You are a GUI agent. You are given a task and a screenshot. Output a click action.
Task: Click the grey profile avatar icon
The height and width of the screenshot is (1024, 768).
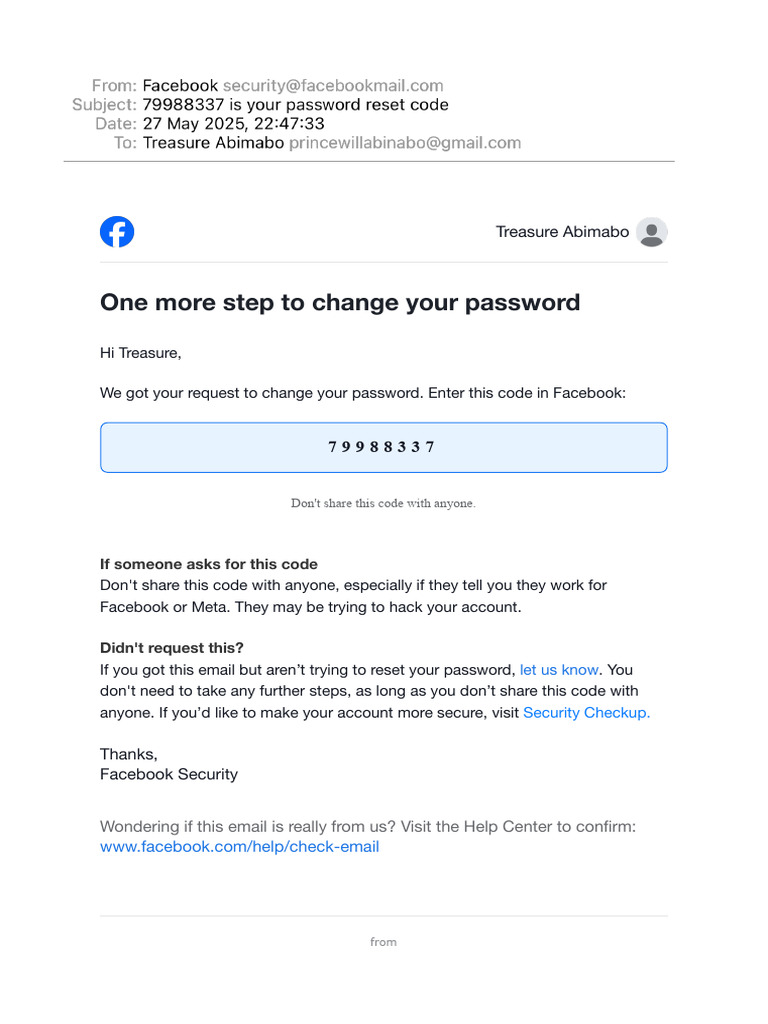click(652, 232)
